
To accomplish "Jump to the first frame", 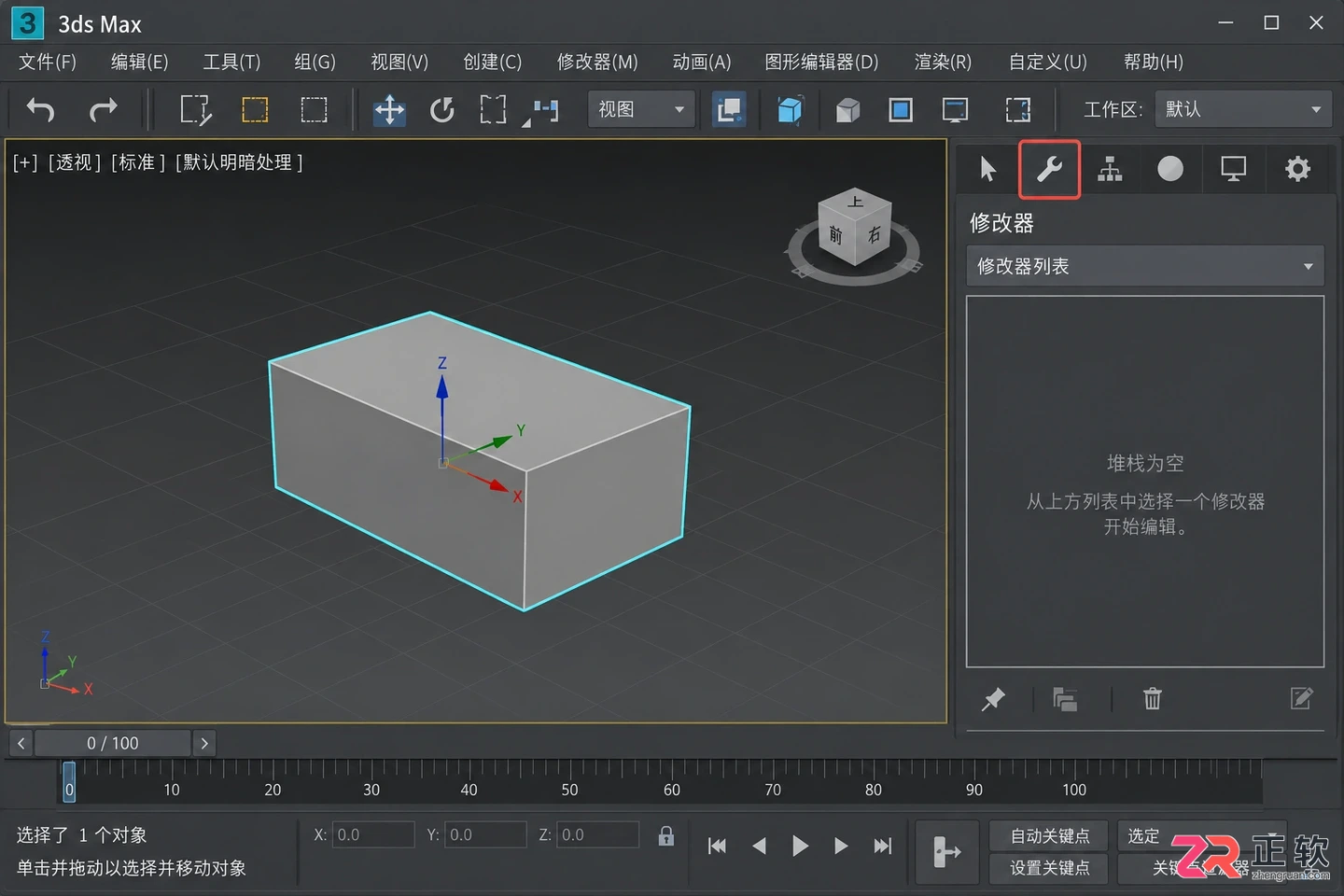I will click(x=717, y=846).
